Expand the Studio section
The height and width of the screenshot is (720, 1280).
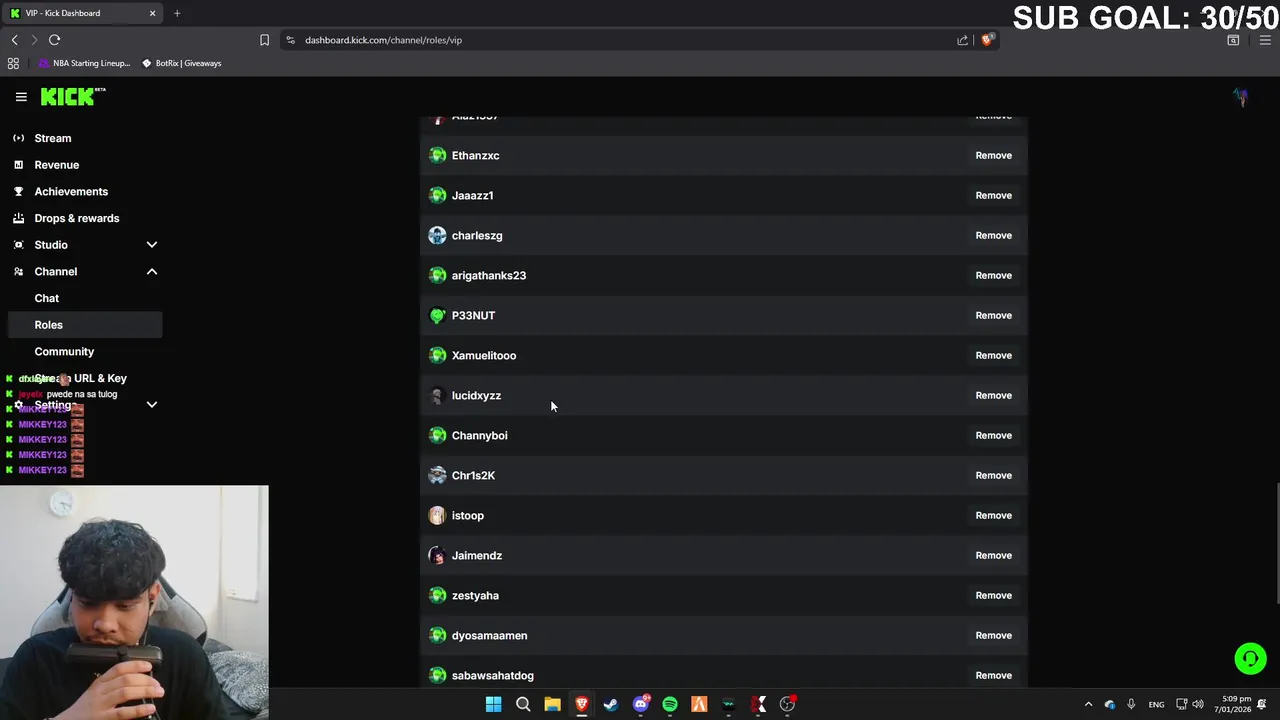point(84,245)
